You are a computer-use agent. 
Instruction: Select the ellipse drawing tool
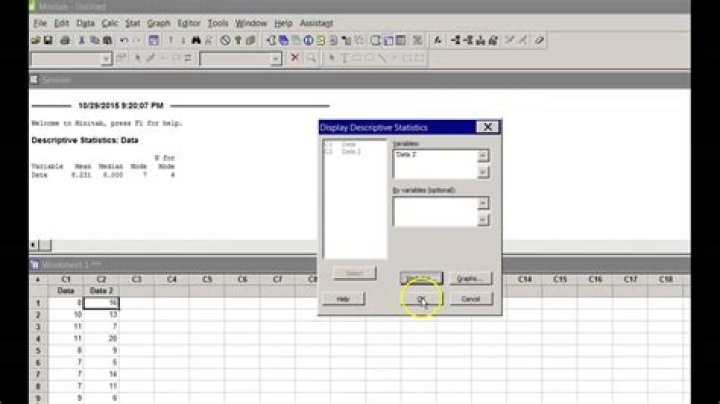point(369,58)
